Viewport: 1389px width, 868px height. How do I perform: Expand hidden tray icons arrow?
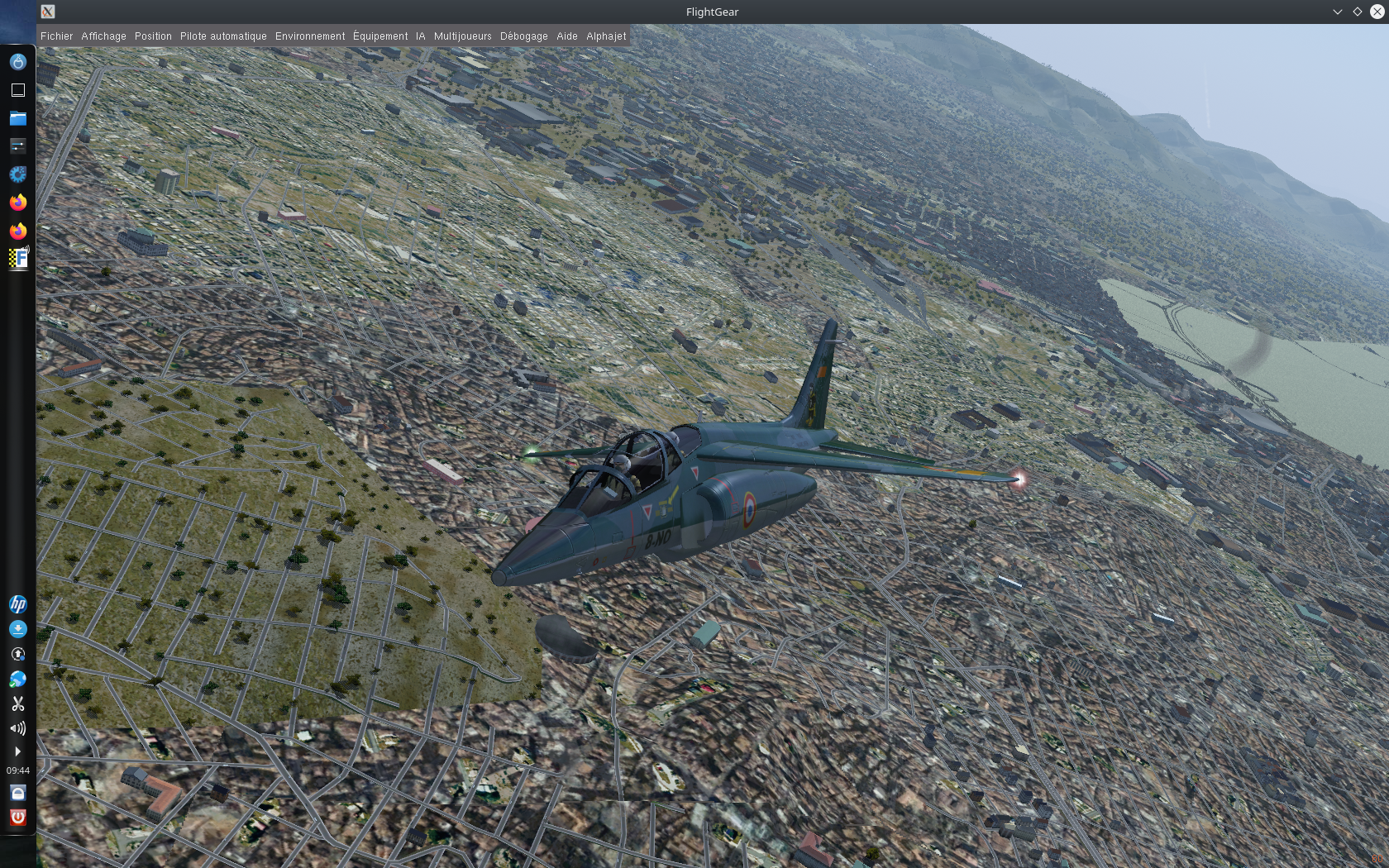(x=17, y=751)
